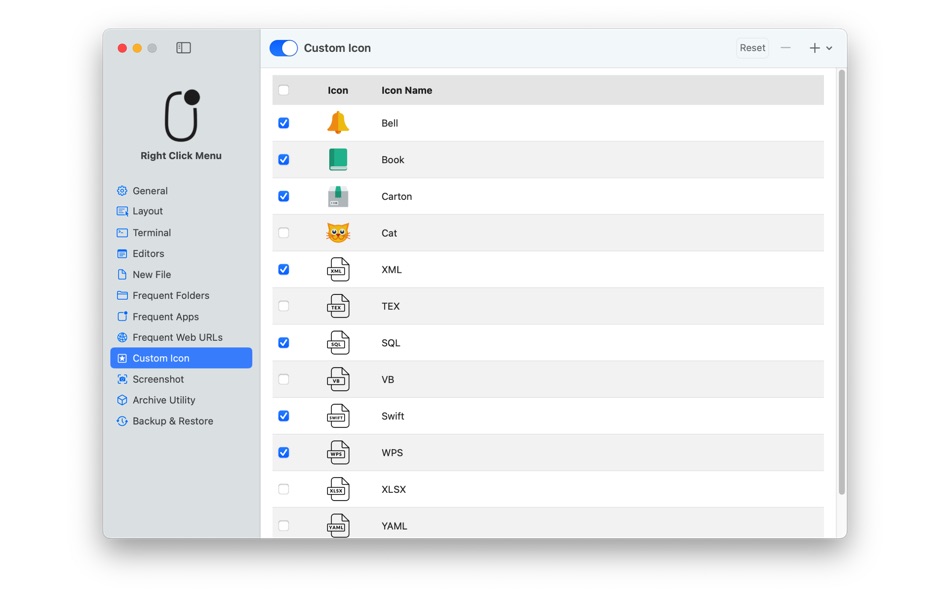950x594 pixels.
Task: Click the Swift file icon
Action: (338, 416)
